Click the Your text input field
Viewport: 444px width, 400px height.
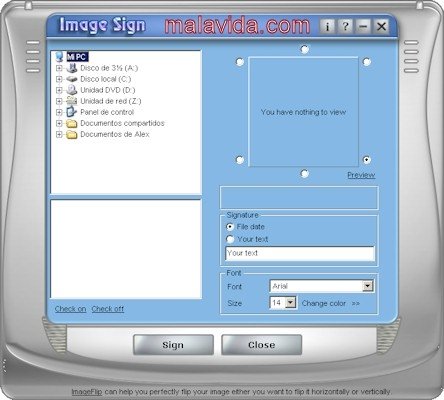click(300, 253)
